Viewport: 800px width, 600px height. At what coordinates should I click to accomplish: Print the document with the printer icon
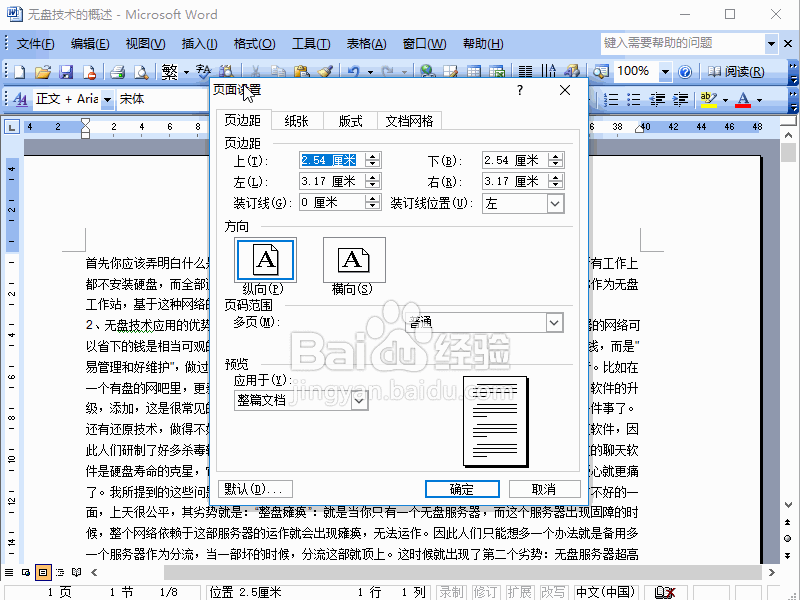(117, 72)
